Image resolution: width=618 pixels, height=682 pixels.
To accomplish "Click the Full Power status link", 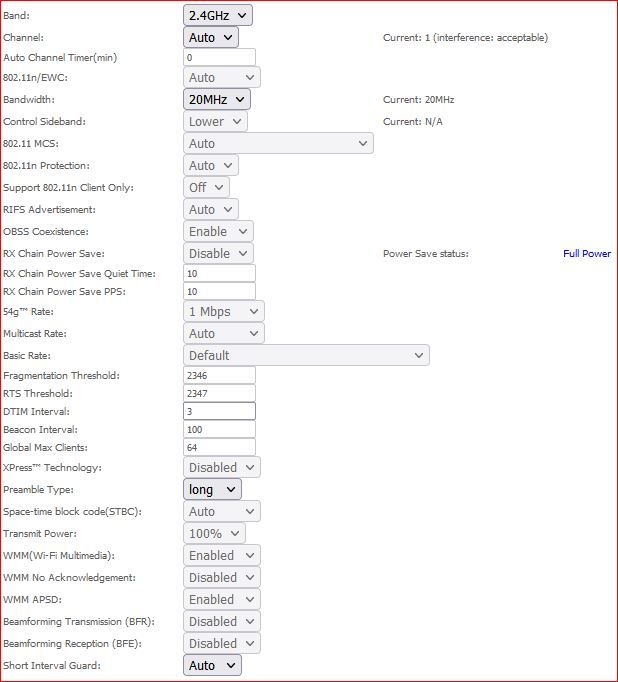I will tap(586, 253).
